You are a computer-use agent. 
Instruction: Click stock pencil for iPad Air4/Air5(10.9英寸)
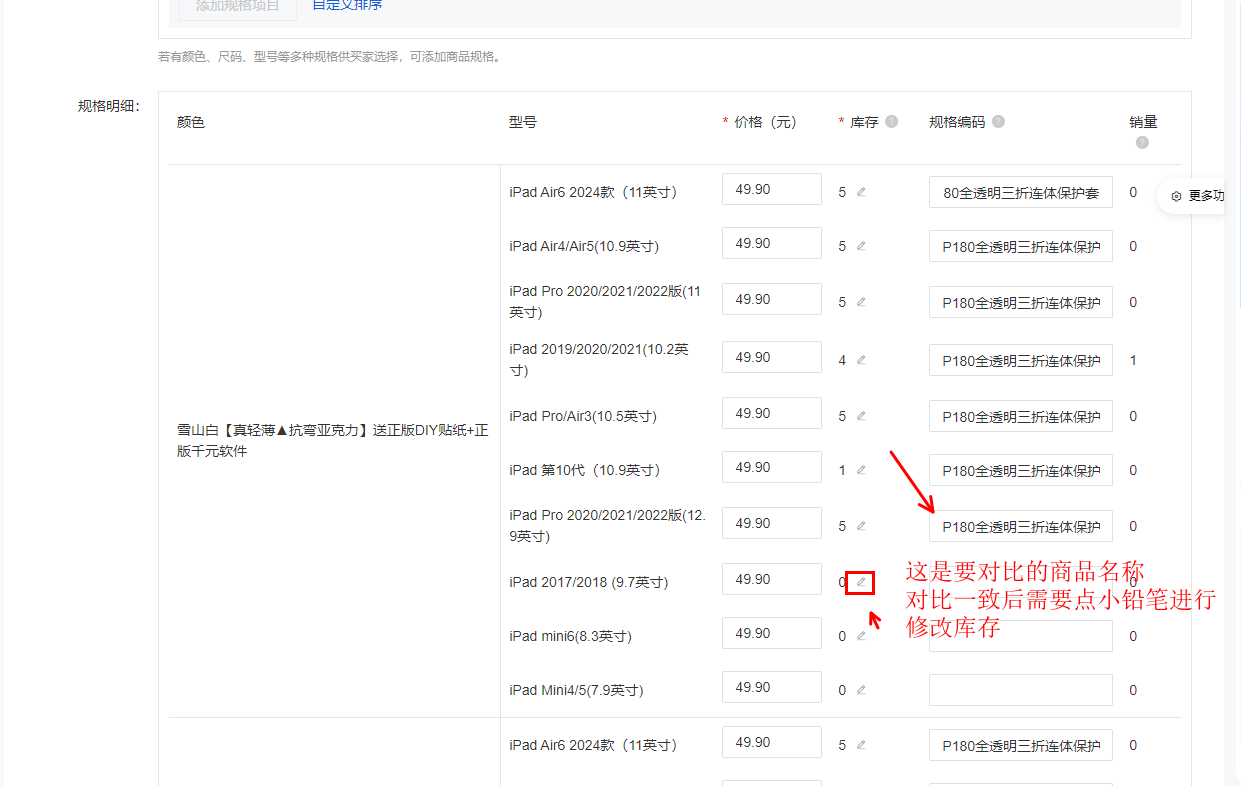861,246
